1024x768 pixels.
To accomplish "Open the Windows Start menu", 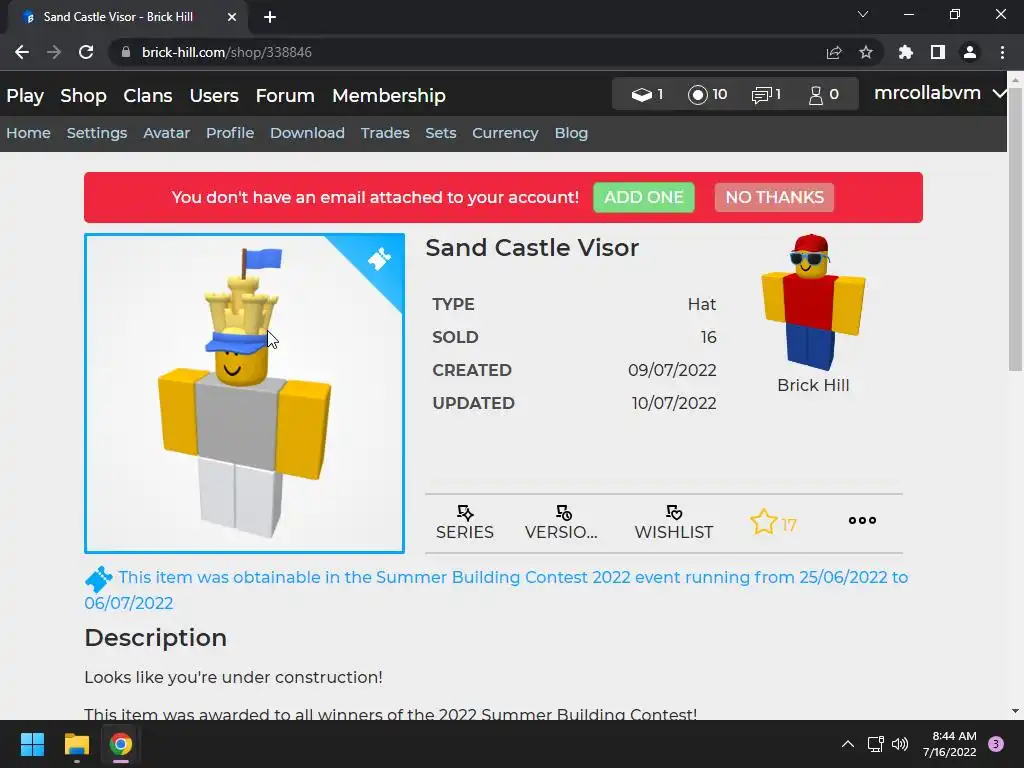I will pyautogui.click(x=32, y=744).
